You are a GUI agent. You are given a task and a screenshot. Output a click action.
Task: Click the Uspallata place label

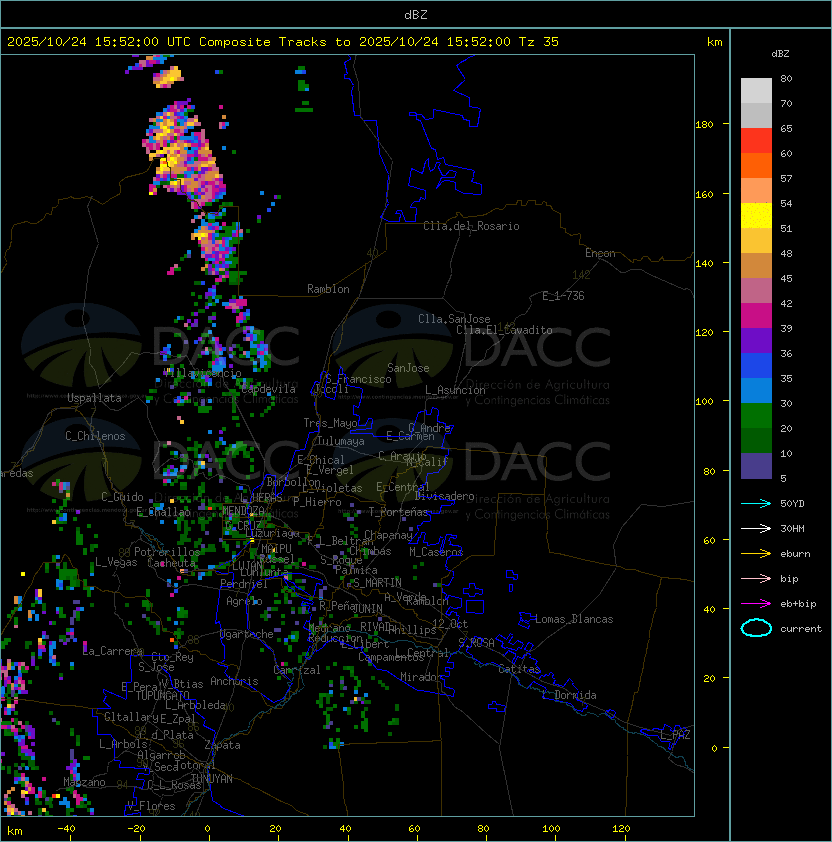point(94,398)
